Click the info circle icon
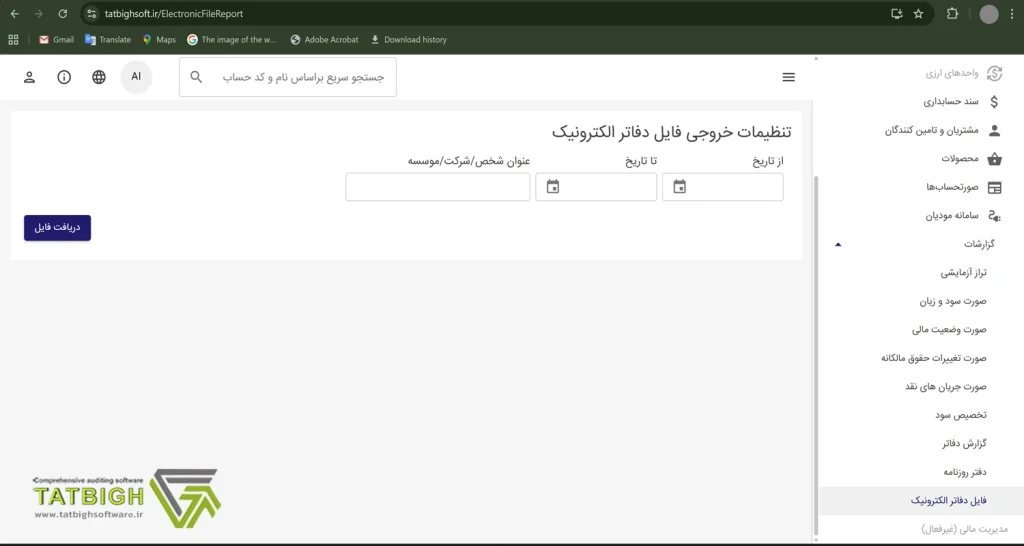 [64, 77]
